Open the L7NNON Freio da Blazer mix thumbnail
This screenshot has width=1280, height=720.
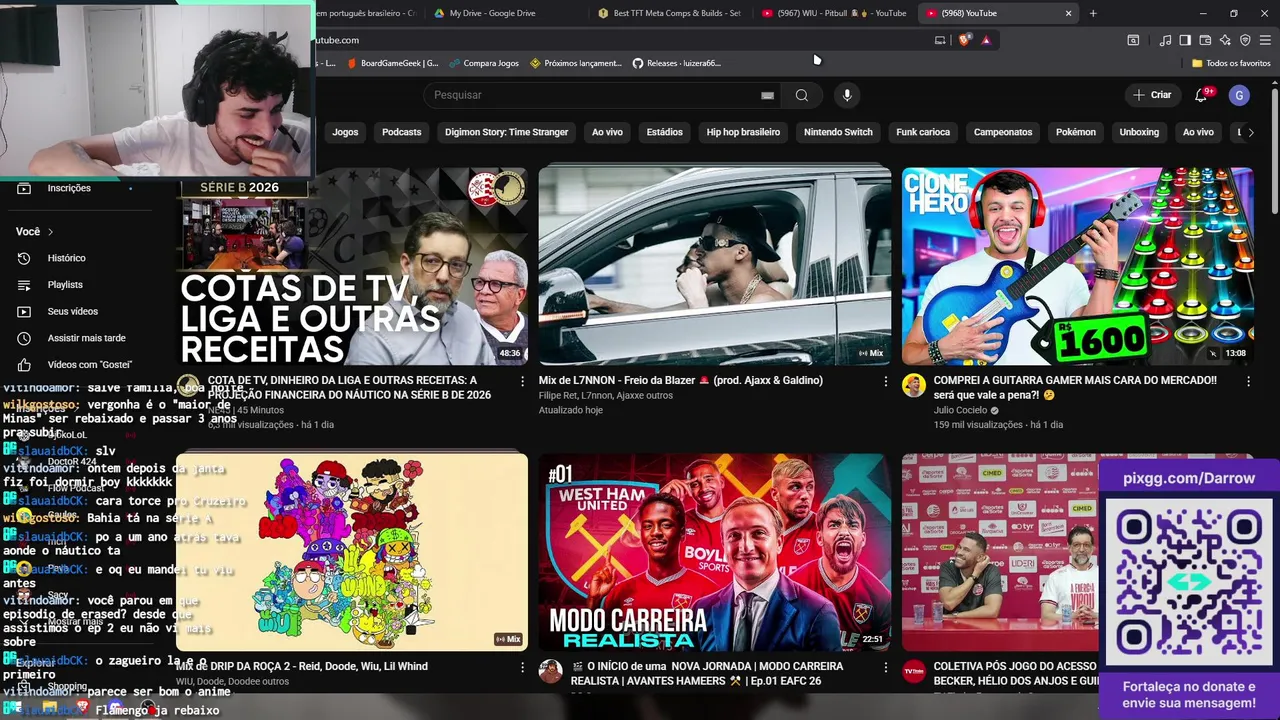pyautogui.click(x=715, y=266)
